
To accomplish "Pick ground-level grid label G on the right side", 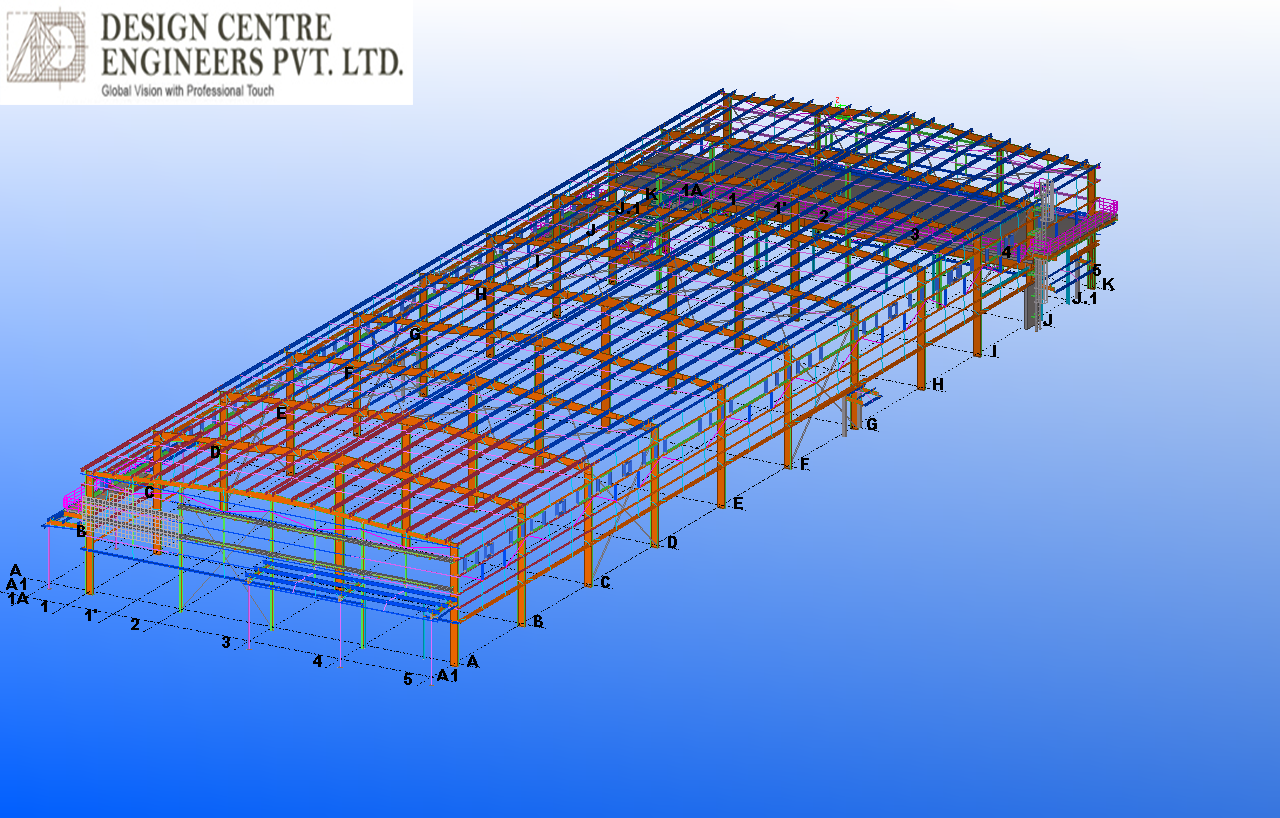I will (872, 424).
